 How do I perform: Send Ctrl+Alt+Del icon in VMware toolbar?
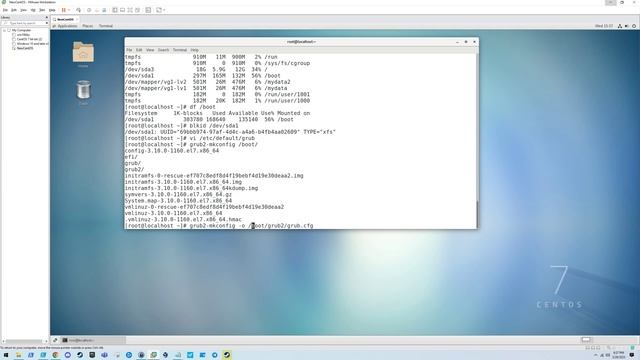coord(78,10)
